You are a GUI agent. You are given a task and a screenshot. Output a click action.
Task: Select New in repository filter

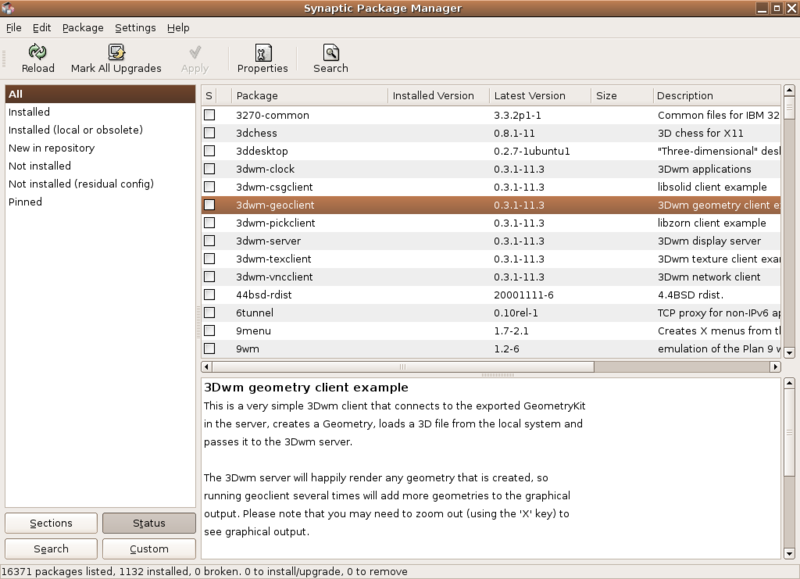coord(100,148)
